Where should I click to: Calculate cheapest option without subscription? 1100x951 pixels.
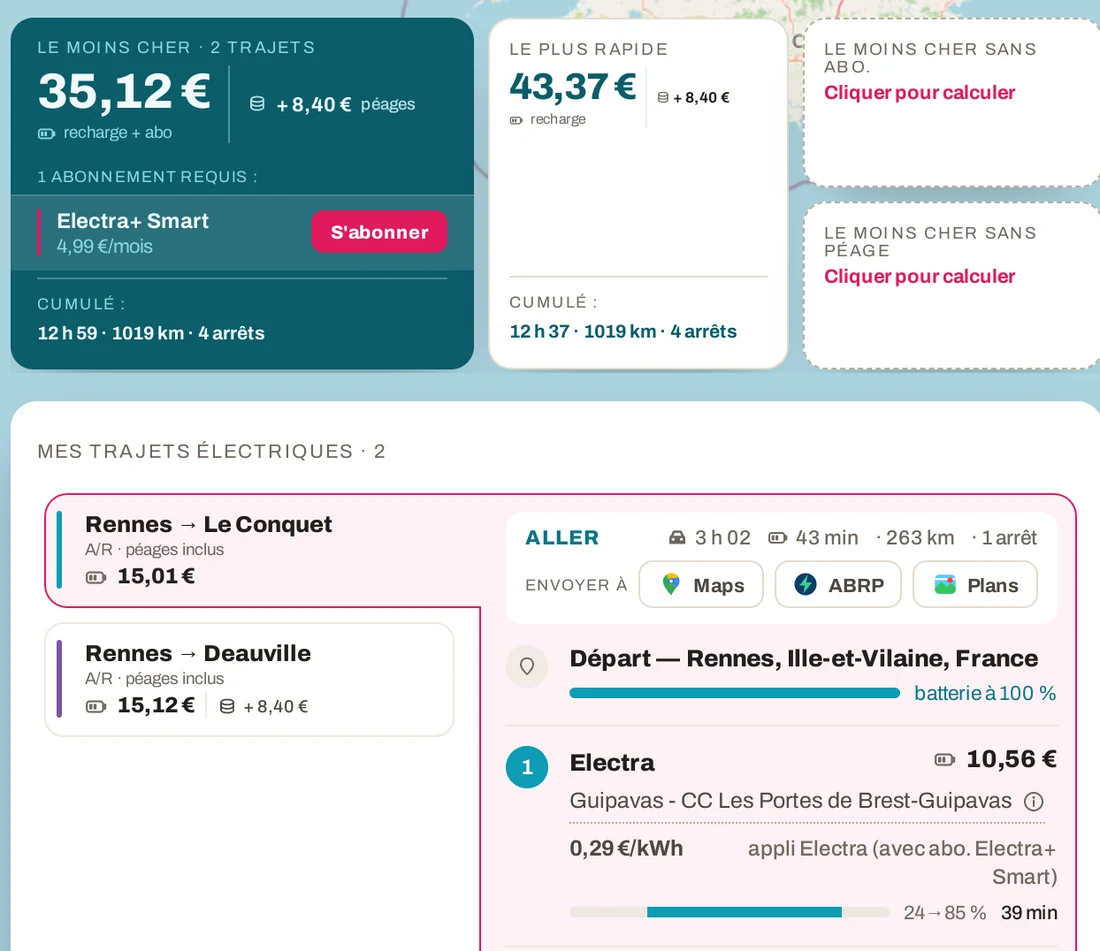click(919, 93)
